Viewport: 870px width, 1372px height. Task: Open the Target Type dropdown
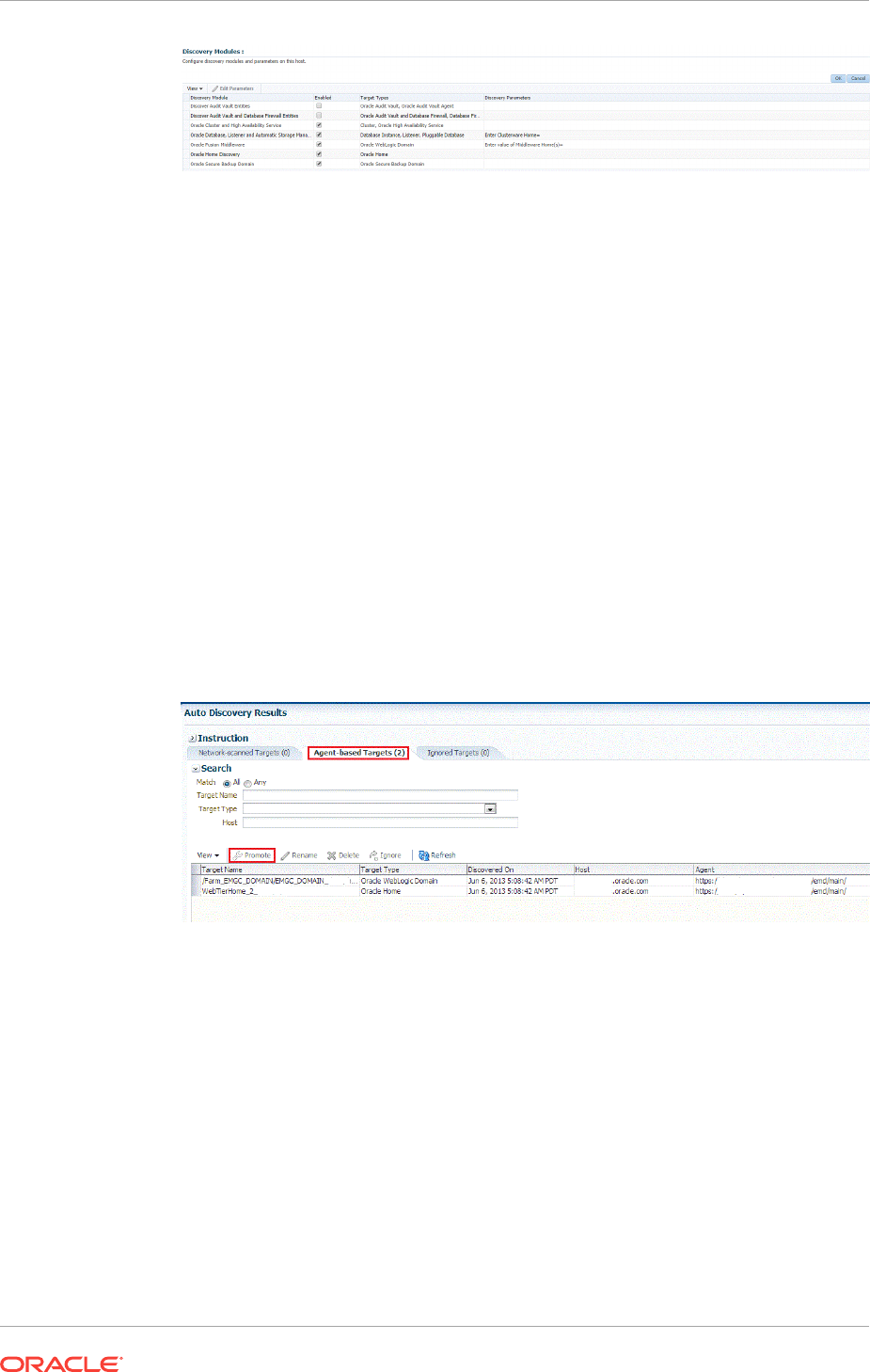click(490, 808)
